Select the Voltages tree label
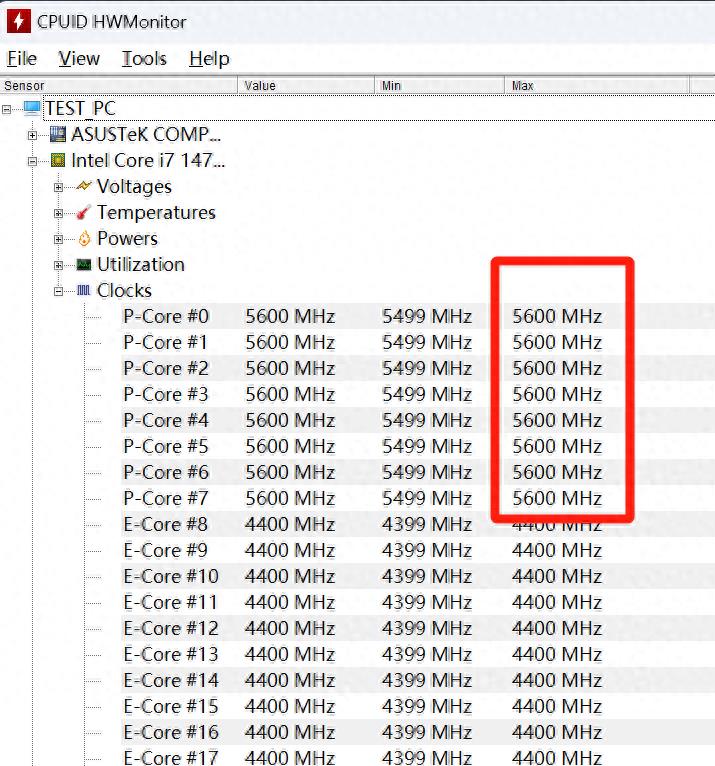The image size is (715, 766). click(134, 187)
